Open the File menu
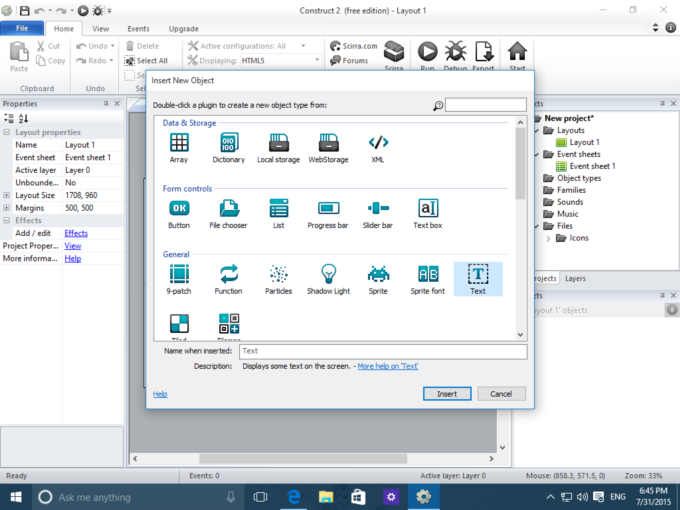This screenshot has width=680, height=510. [x=22, y=28]
